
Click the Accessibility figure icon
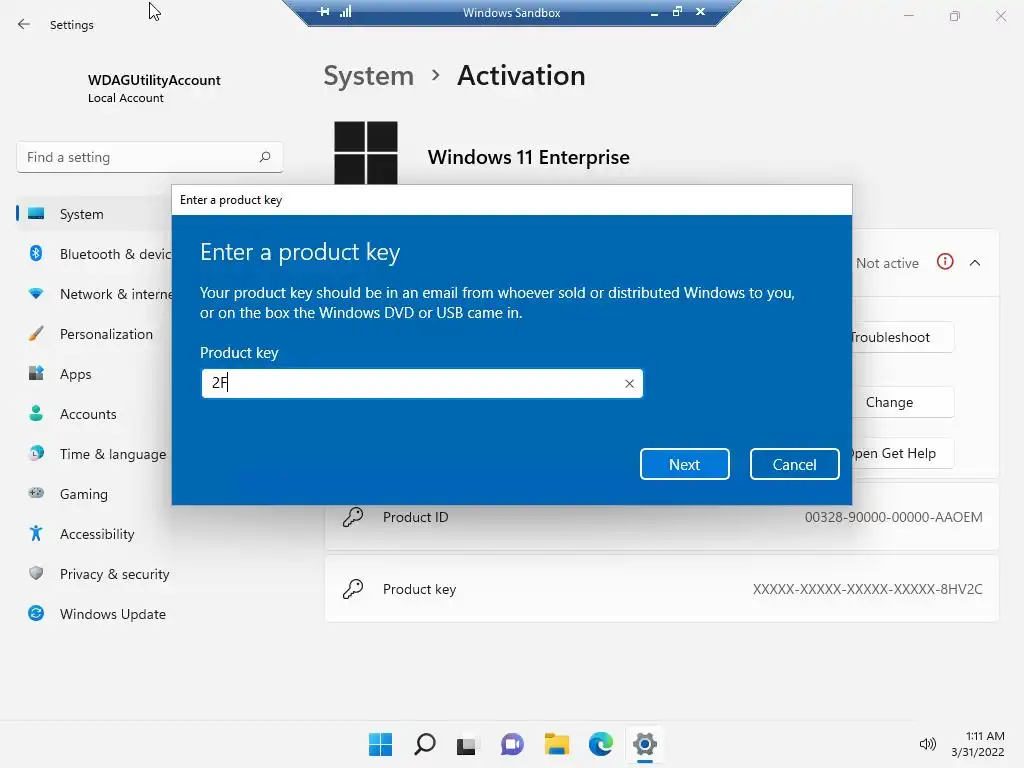pos(36,534)
